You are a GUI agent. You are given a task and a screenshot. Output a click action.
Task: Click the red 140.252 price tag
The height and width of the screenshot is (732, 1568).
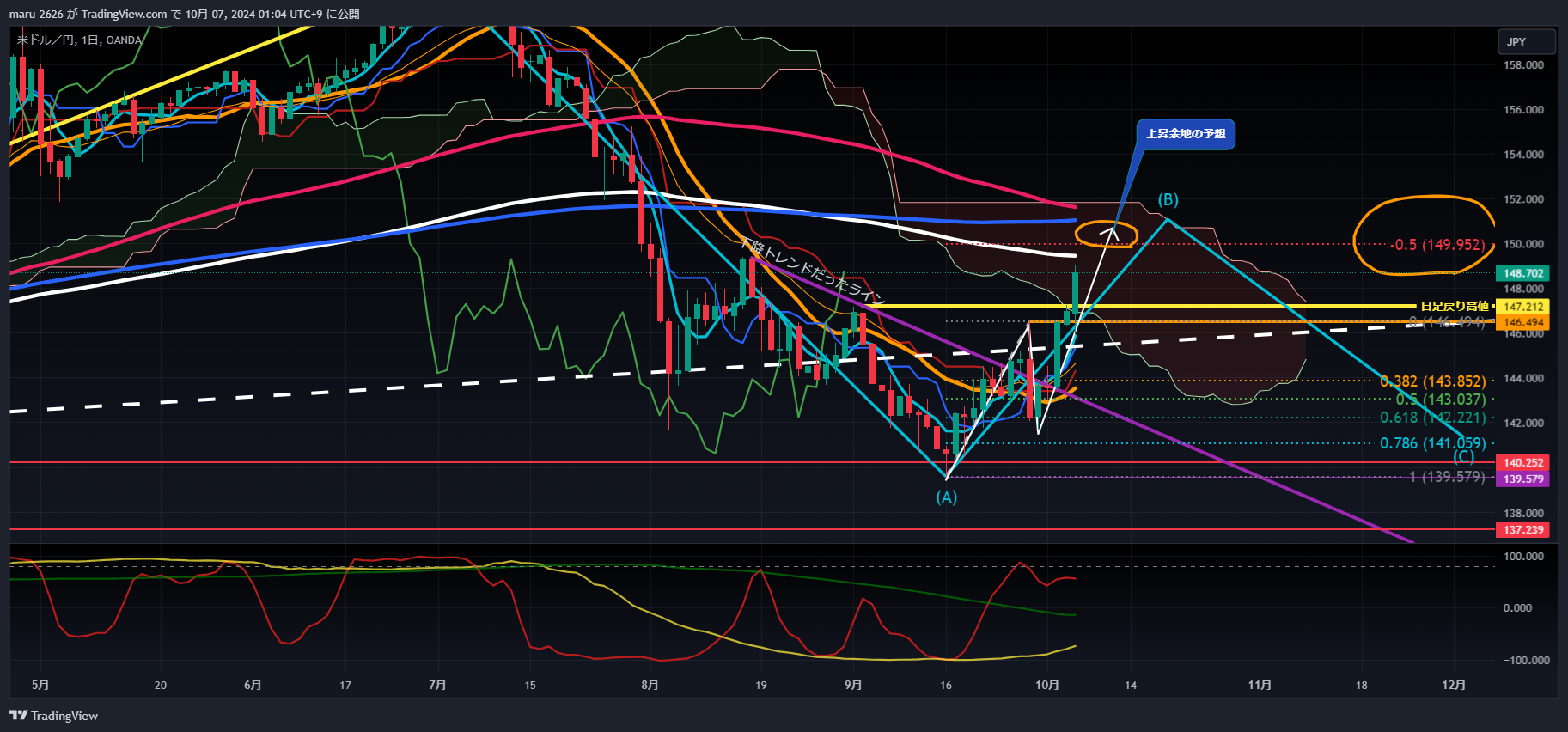(x=1523, y=462)
